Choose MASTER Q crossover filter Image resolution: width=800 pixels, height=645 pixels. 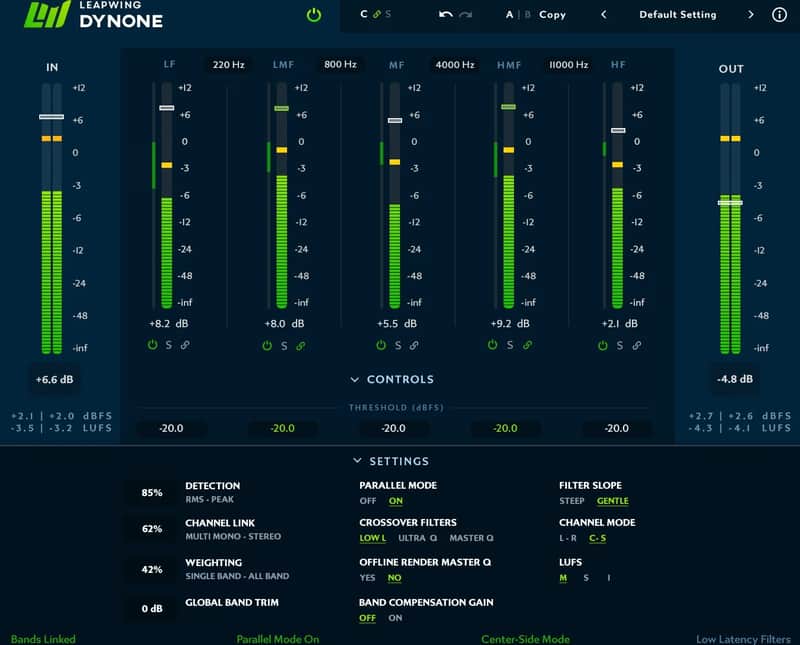pyautogui.click(x=471, y=538)
